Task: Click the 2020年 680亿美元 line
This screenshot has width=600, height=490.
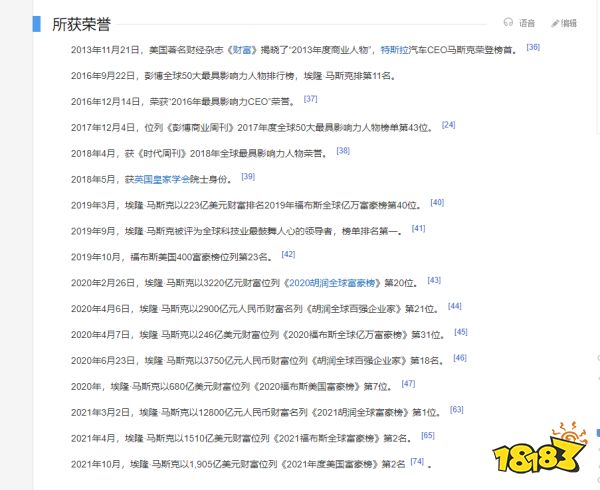Action: [232, 386]
